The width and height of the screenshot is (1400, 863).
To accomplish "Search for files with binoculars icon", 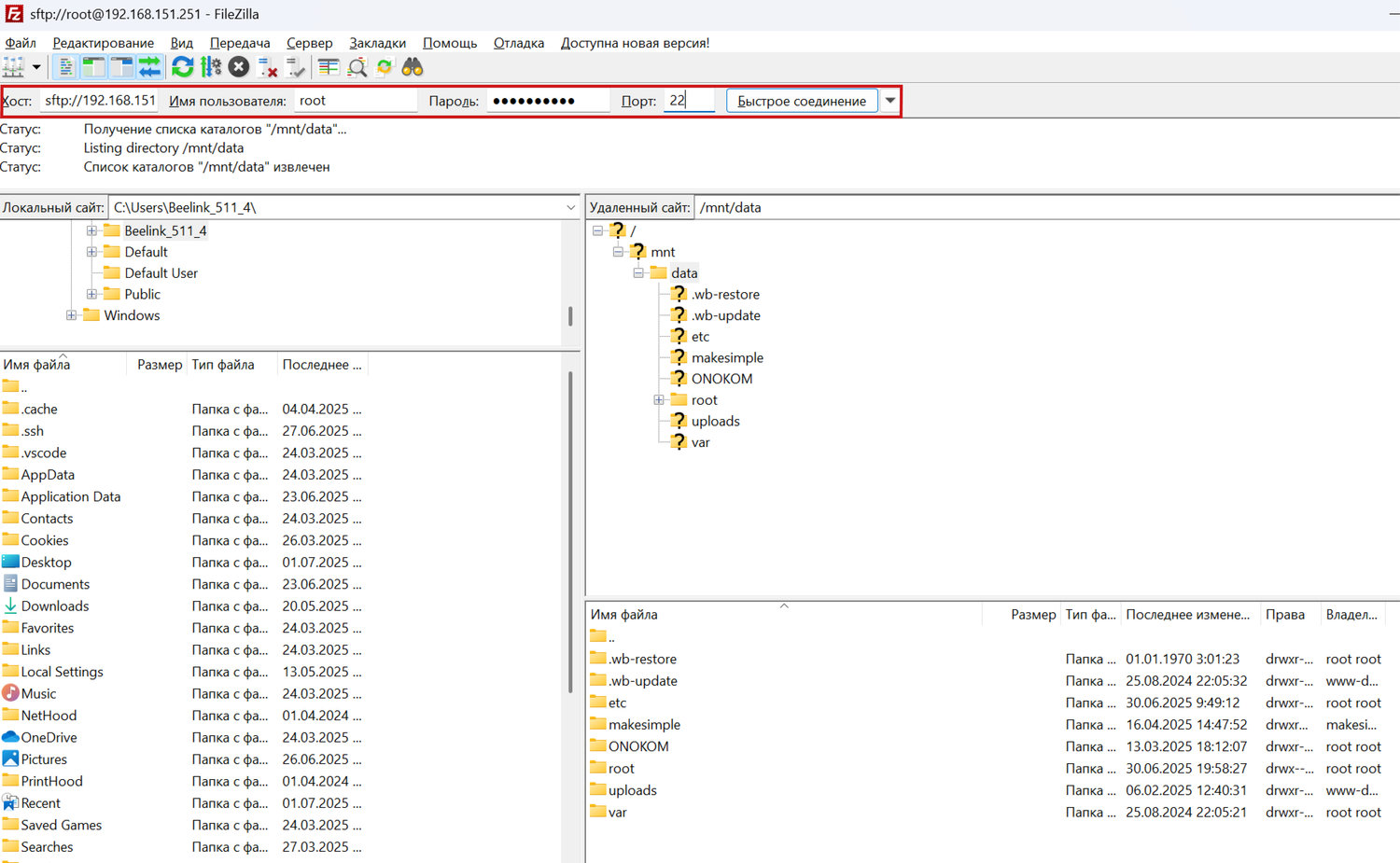I will pos(413,67).
